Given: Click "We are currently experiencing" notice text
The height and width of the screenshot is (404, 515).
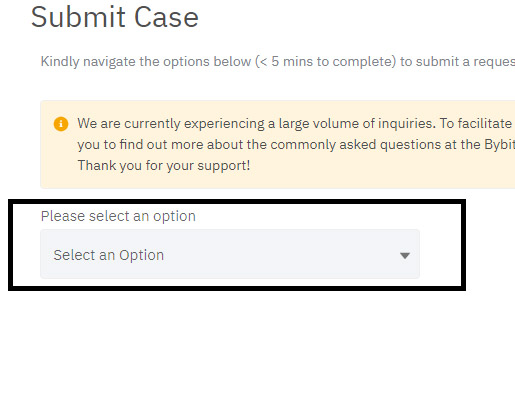Looking at the screenshot, I should [x=171, y=124].
